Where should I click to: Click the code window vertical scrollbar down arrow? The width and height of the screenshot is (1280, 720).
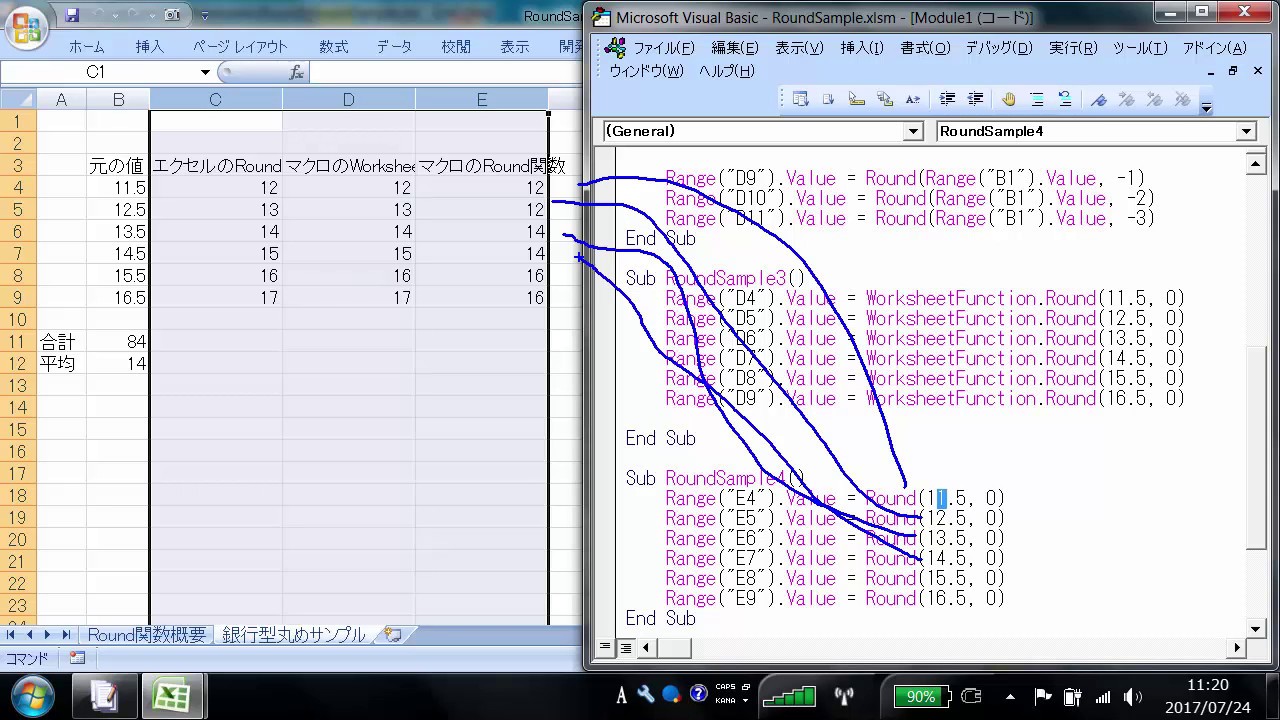tap(1256, 628)
